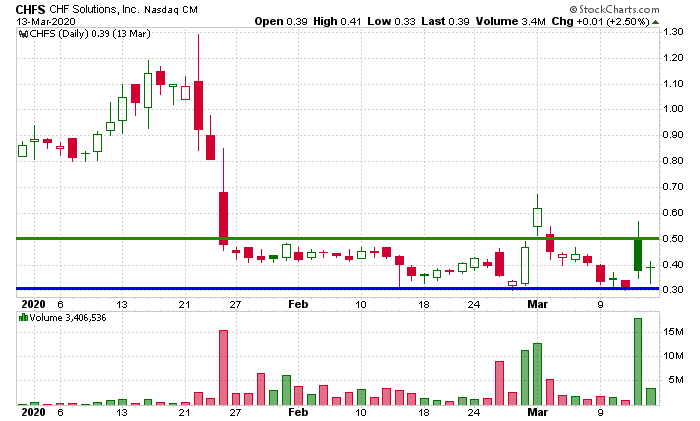This screenshot has width=700, height=421.
Task: Click the blue support line at 0.30
Action: [338, 288]
